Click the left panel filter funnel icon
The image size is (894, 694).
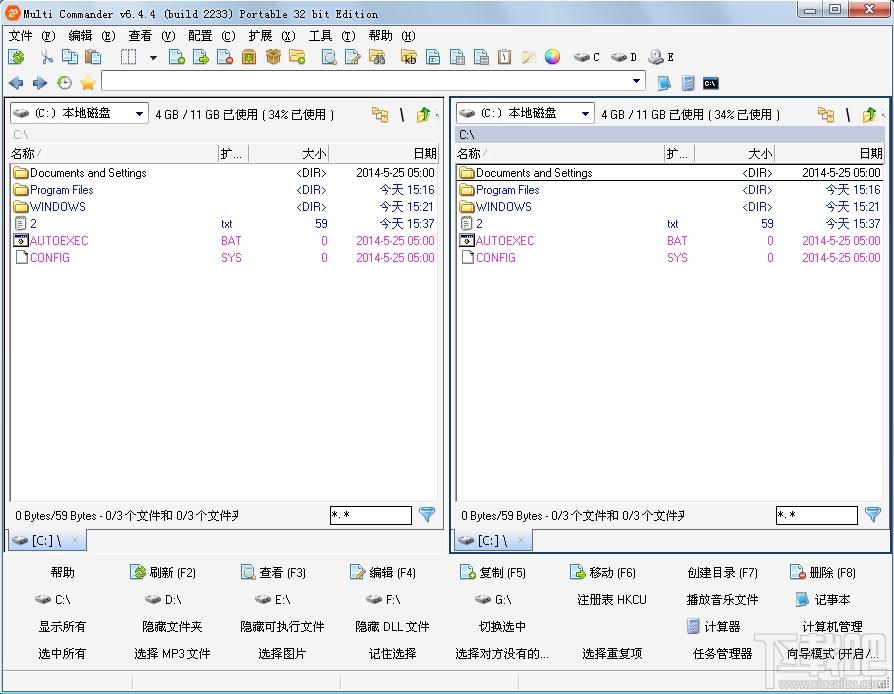point(427,515)
